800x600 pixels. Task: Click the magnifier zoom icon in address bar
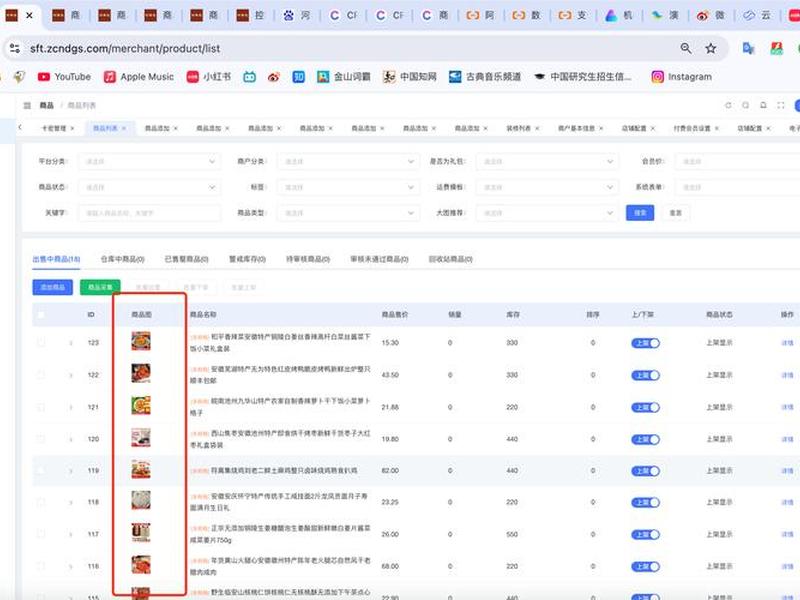pos(686,48)
